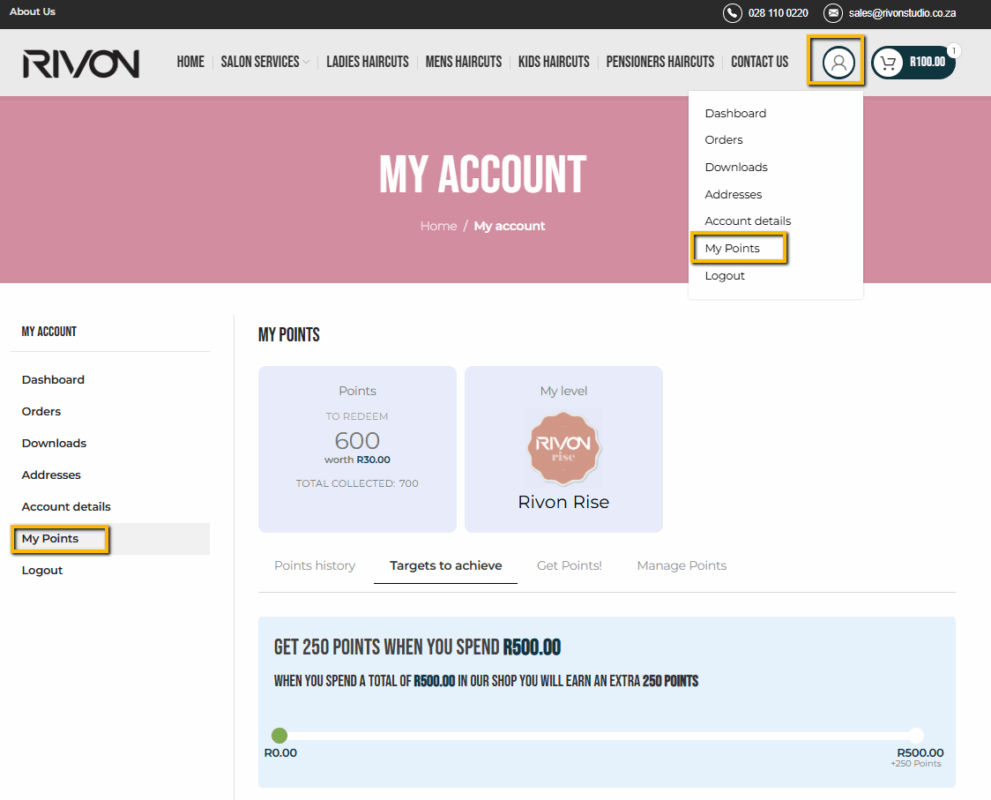Click the phone icon in top bar
The height and width of the screenshot is (800, 991).
732,13
